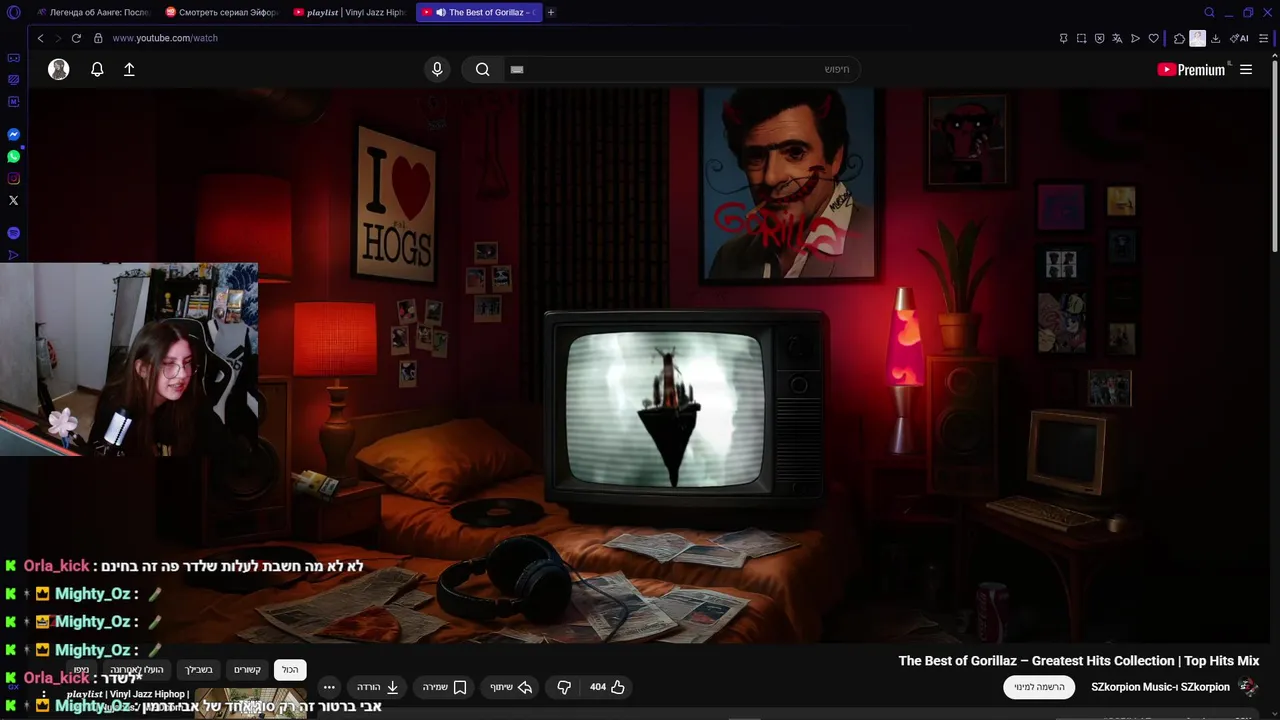Select the קשורים filter chip
Image resolution: width=1280 pixels, height=720 pixels.
point(247,670)
